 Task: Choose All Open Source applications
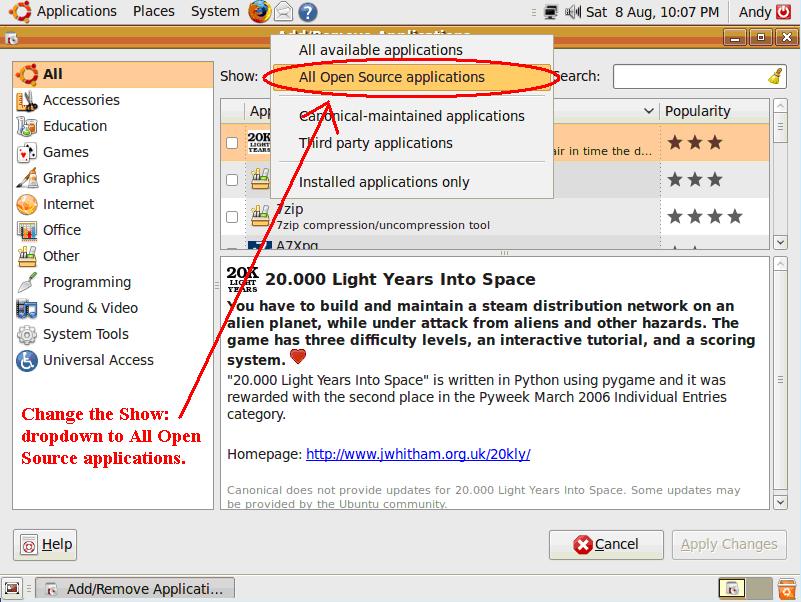(412, 77)
